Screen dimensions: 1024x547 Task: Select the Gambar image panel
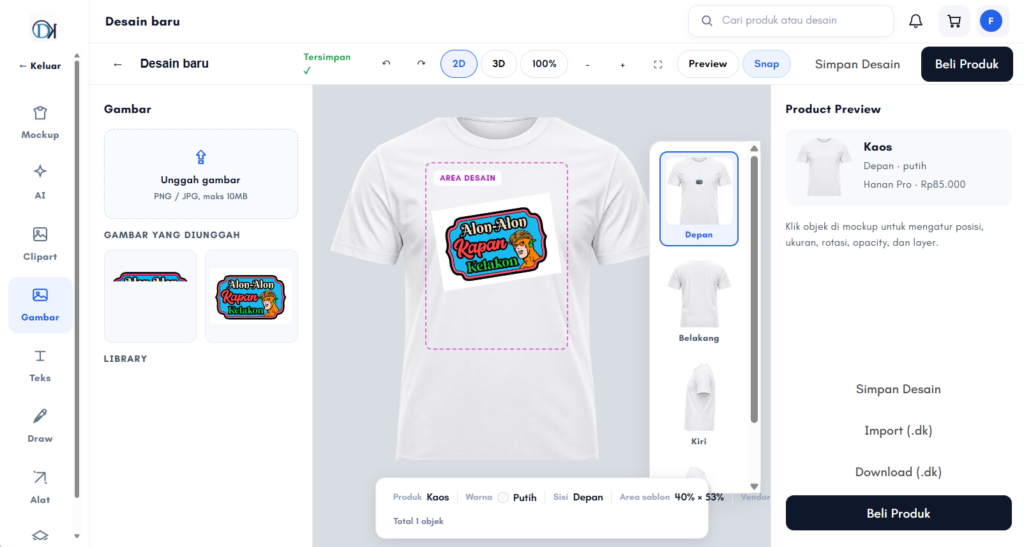(x=40, y=305)
